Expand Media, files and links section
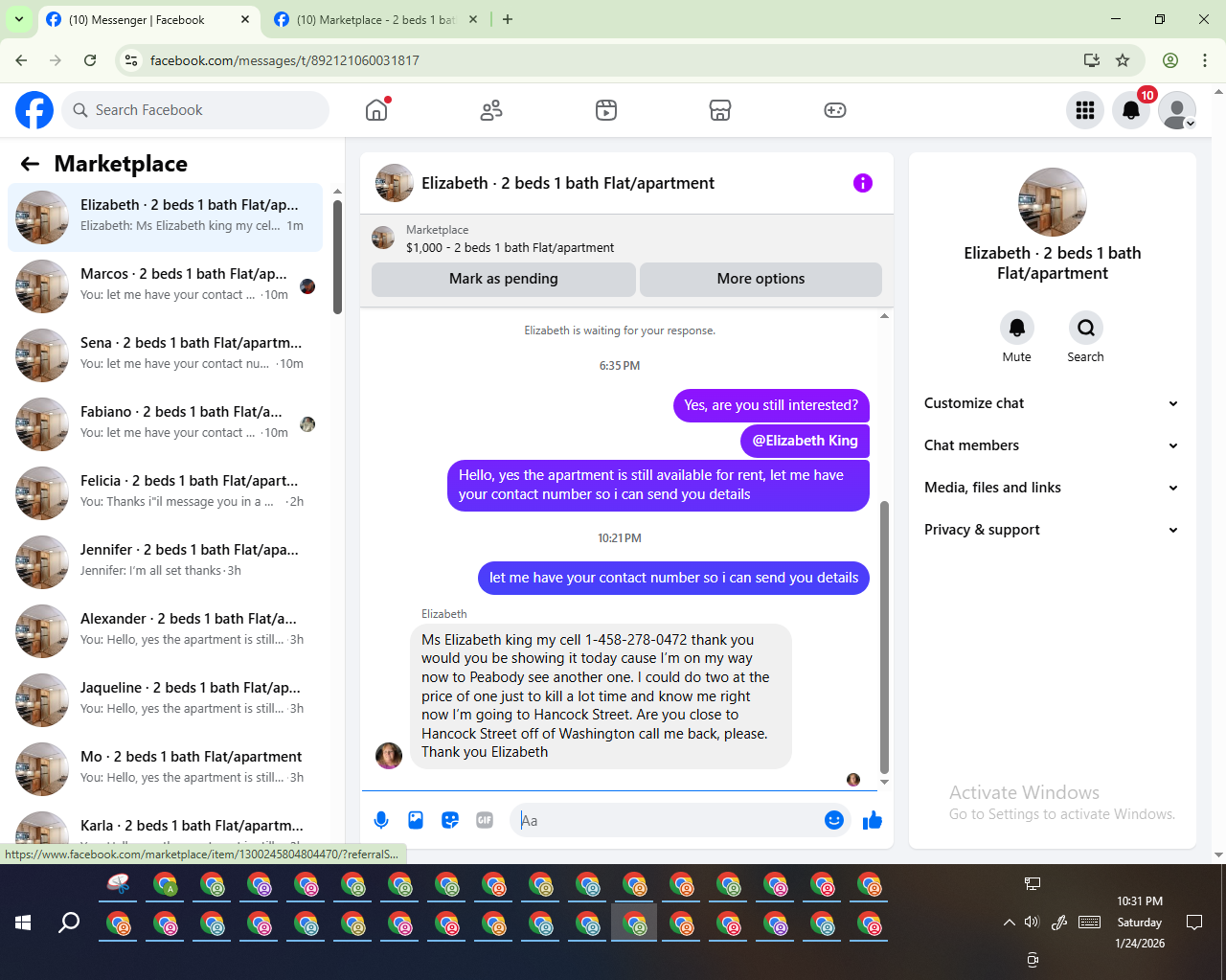The image size is (1226, 980). point(1052,488)
